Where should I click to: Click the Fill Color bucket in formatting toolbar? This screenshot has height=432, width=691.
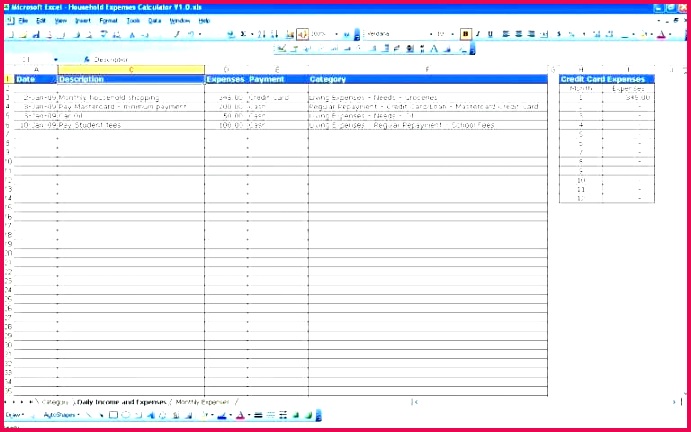(x=644, y=34)
